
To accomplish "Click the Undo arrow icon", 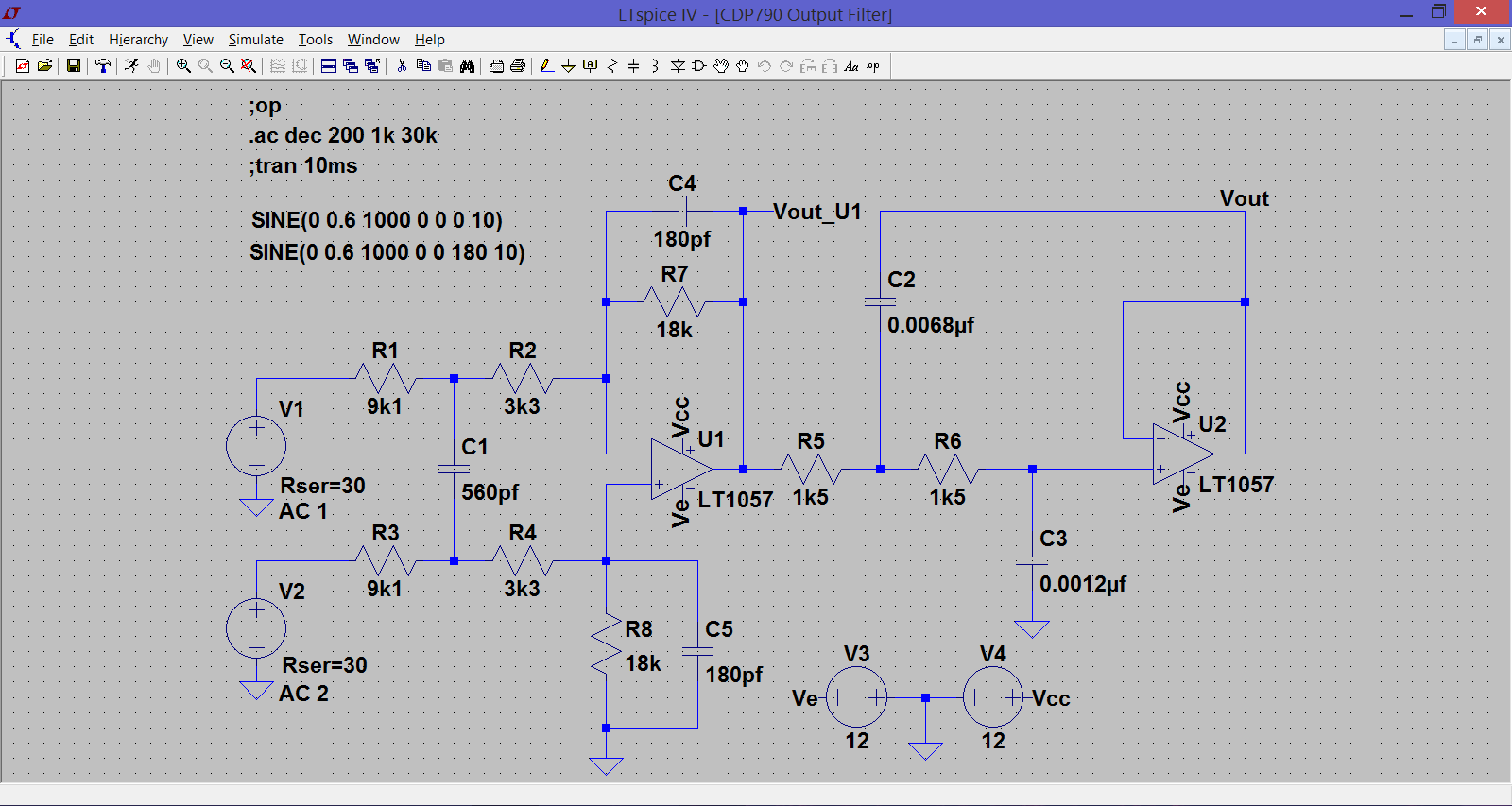I will (765, 66).
